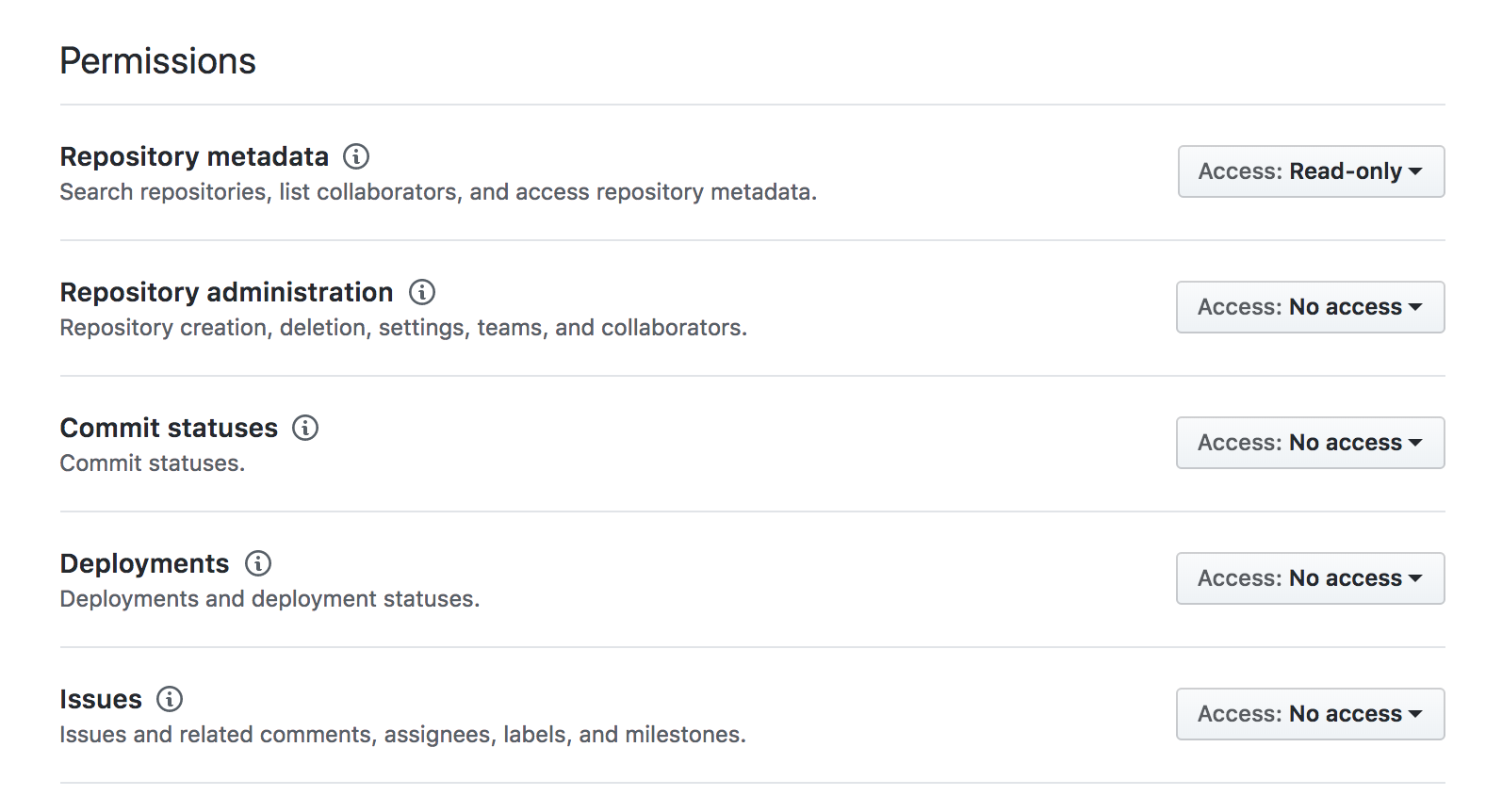The image size is (1502, 812).
Task: Click the Repository metadata title text
Action: click(194, 156)
